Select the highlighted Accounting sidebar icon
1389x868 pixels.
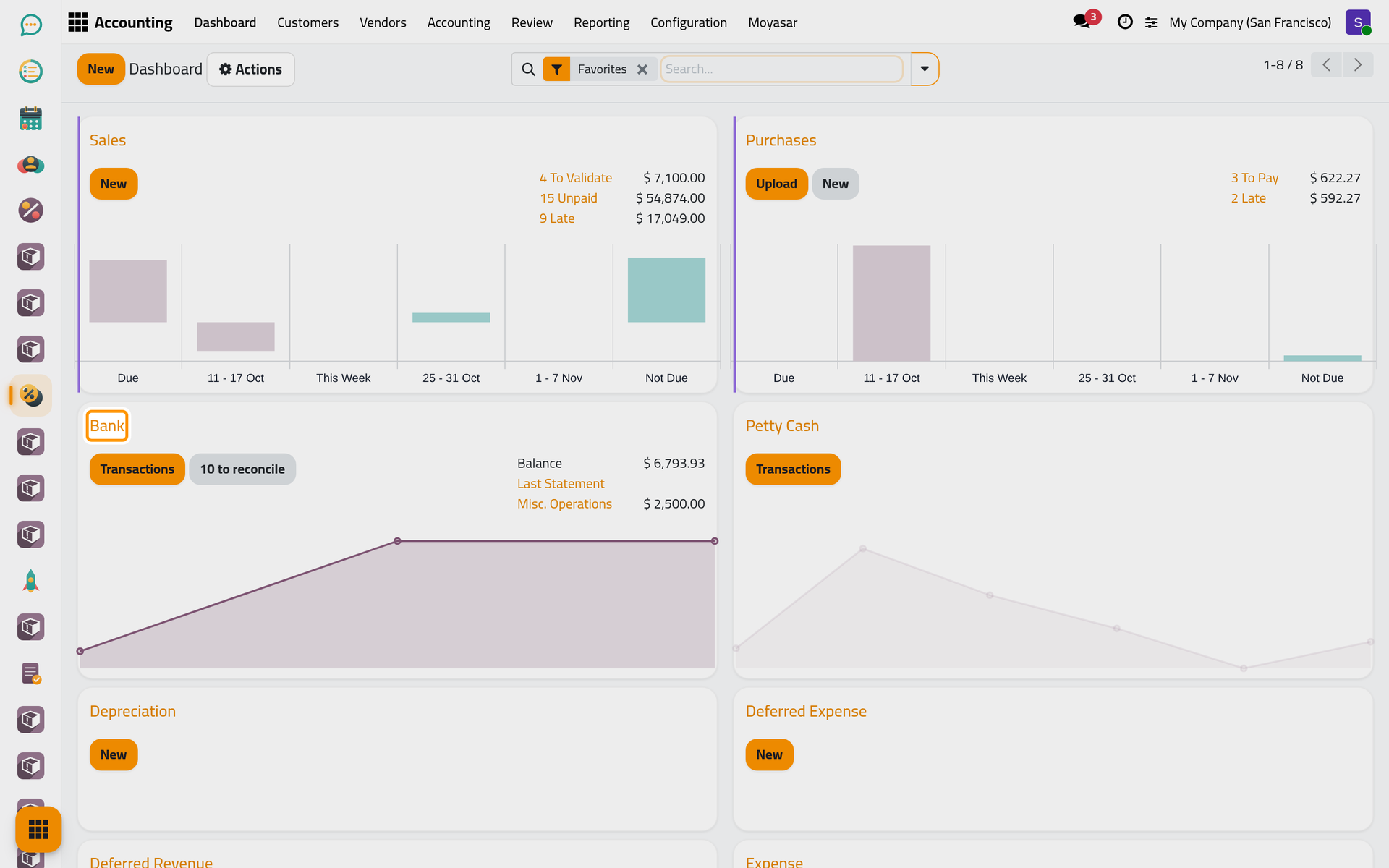coord(30,396)
